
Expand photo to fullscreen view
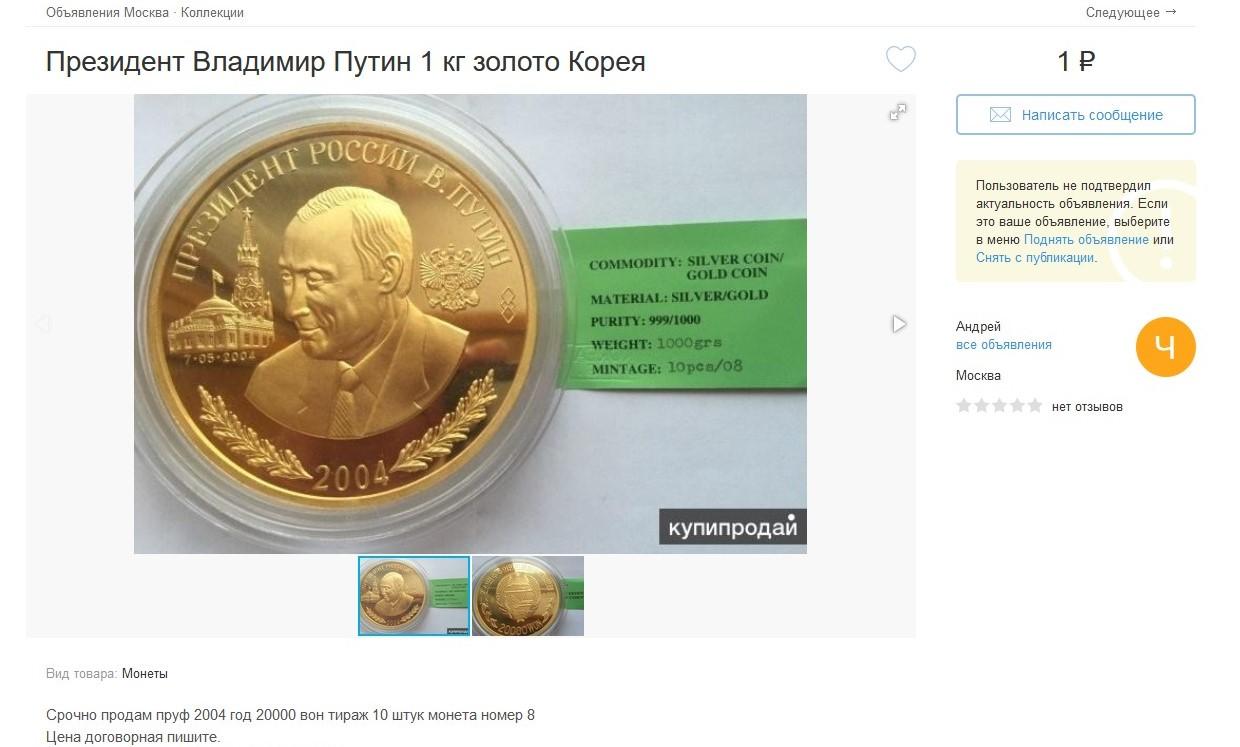click(898, 112)
